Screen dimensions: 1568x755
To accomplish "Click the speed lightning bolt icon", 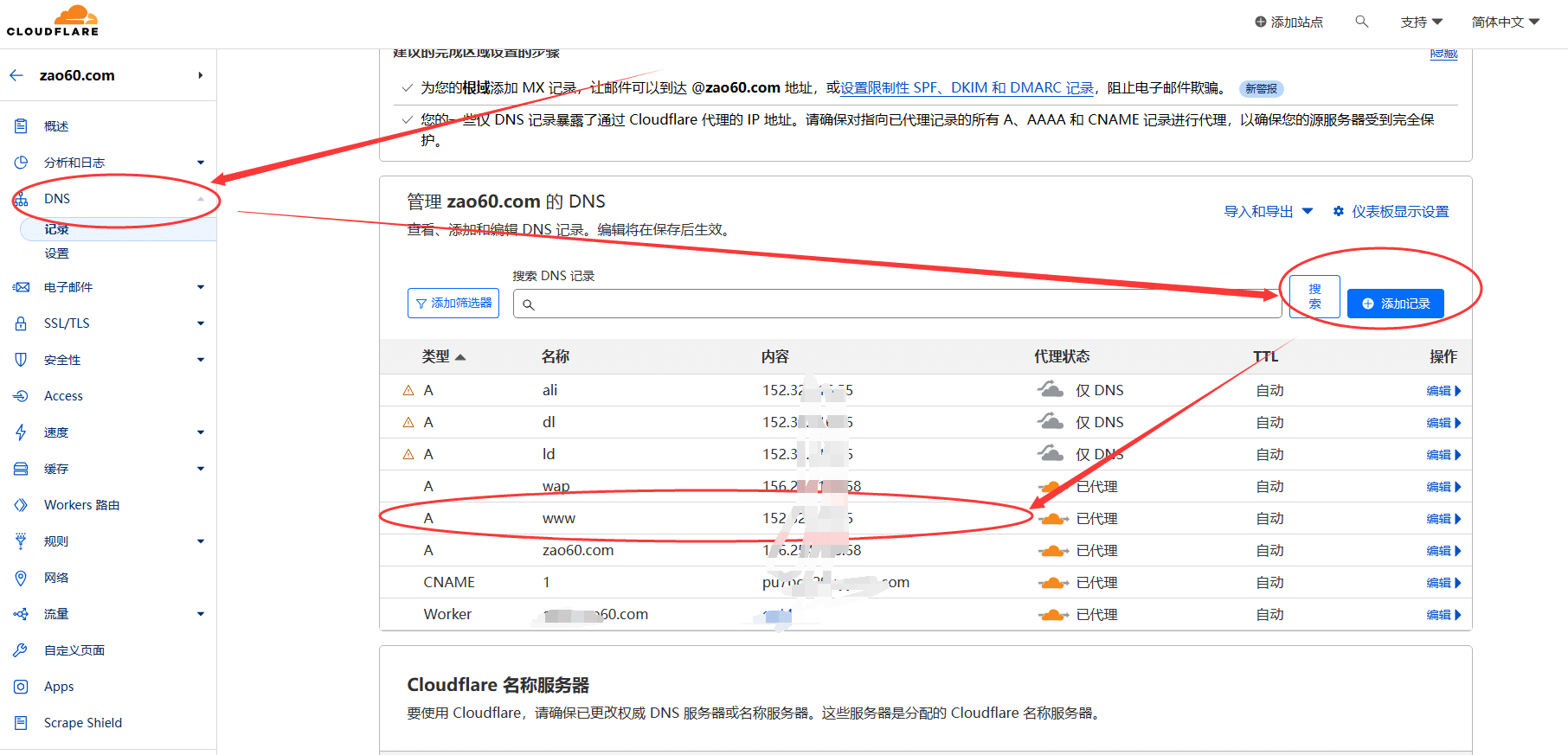I will (21, 432).
